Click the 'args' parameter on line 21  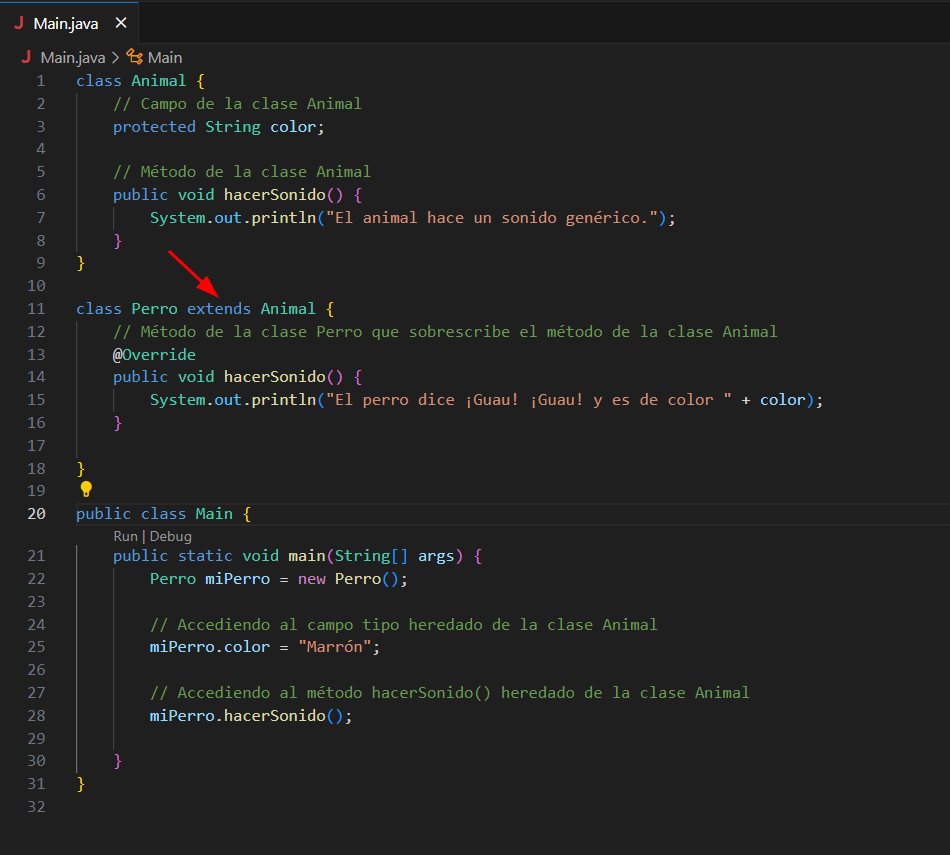[x=436, y=556]
